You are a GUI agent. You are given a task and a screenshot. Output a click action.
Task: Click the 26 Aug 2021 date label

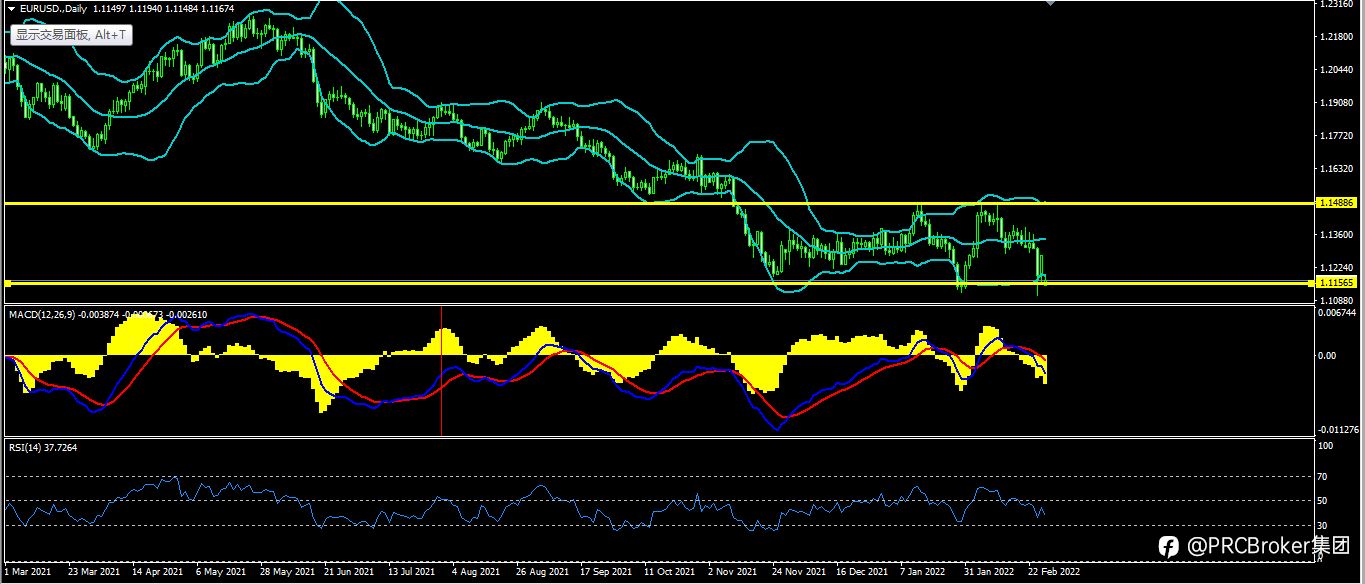coord(541,572)
